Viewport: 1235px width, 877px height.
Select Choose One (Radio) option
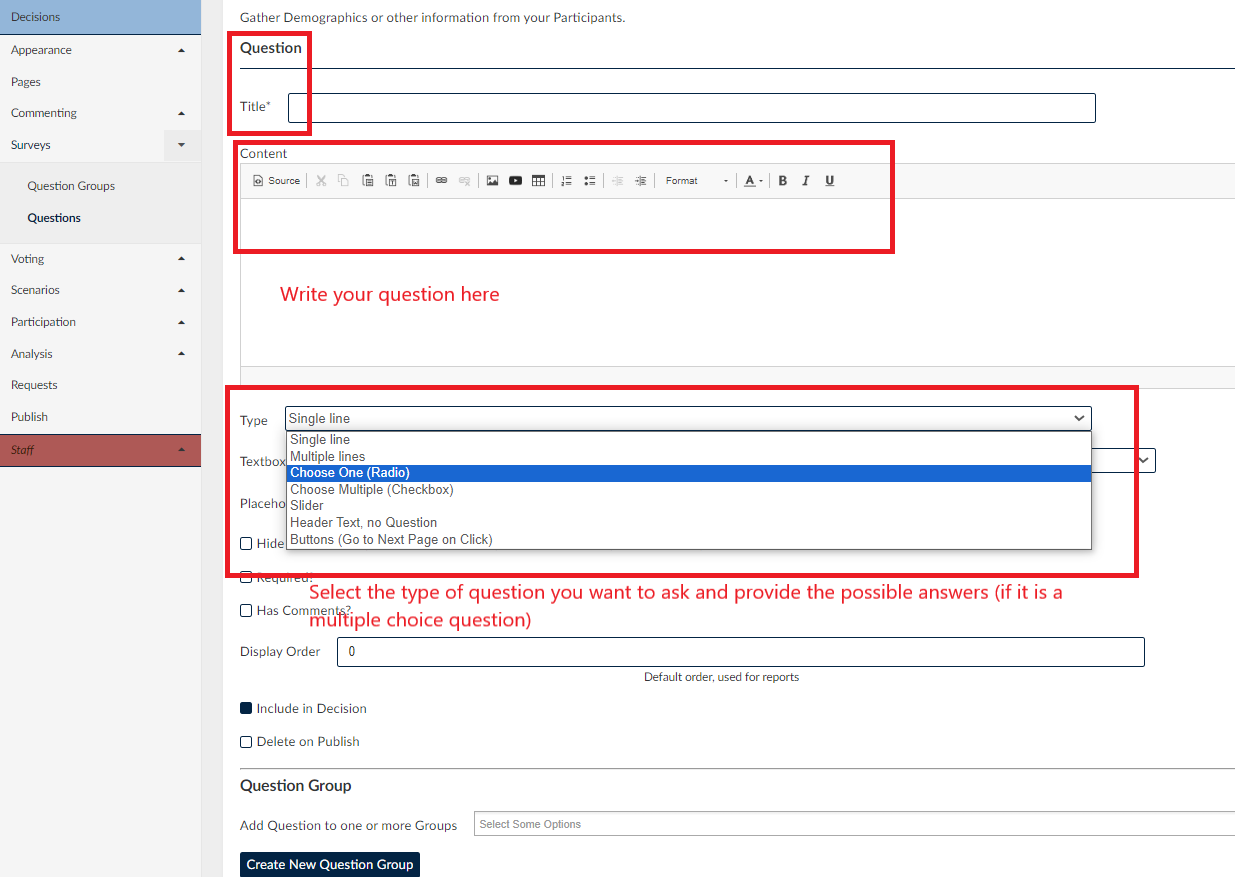[688, 473]
